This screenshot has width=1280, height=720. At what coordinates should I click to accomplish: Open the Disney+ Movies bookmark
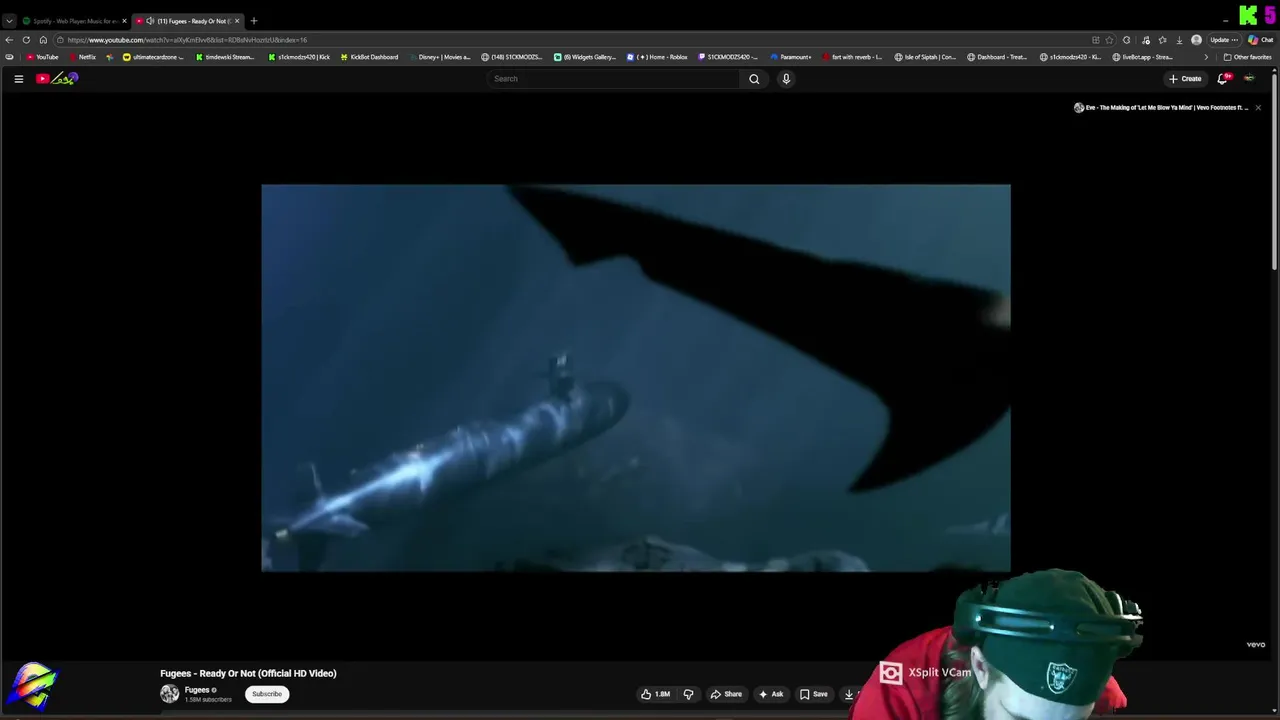(440, 57)
